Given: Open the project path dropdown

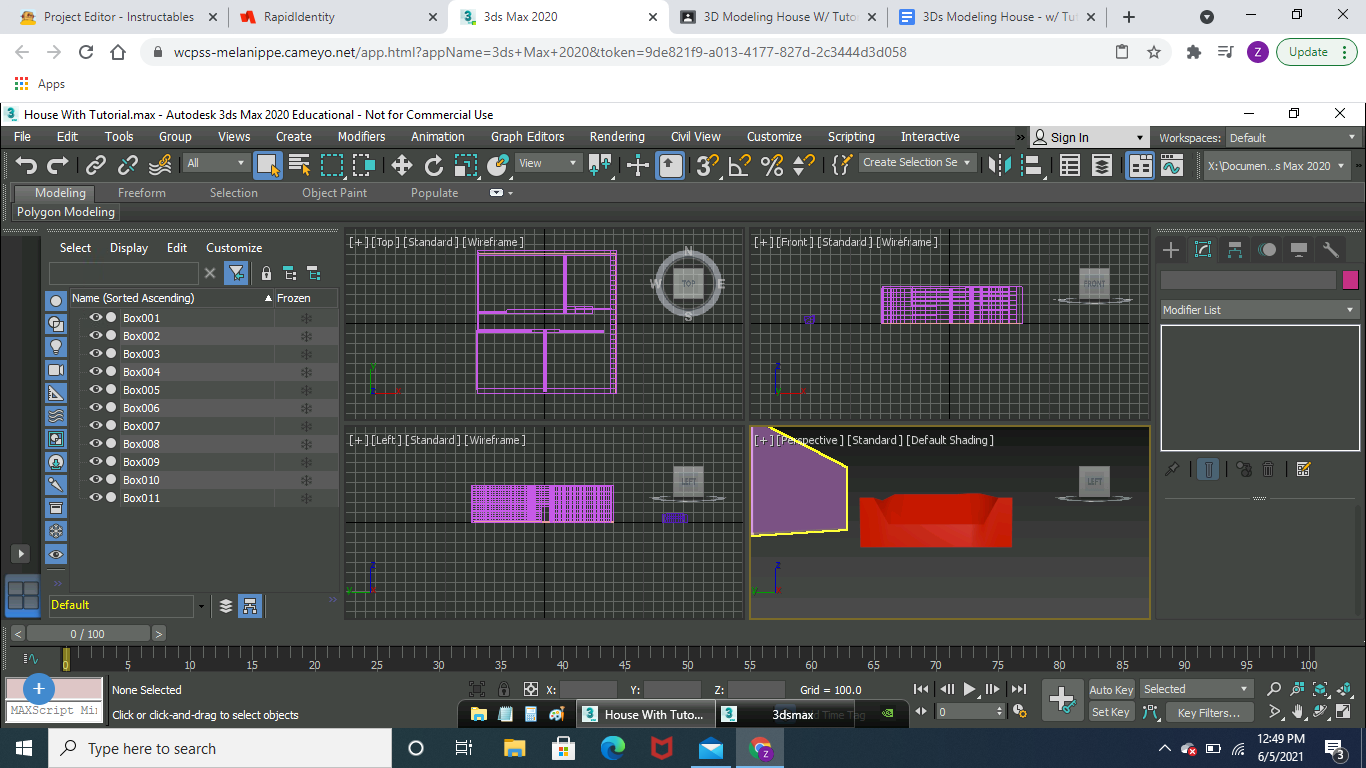Looking at the screenshot, I should point(1277,166).
